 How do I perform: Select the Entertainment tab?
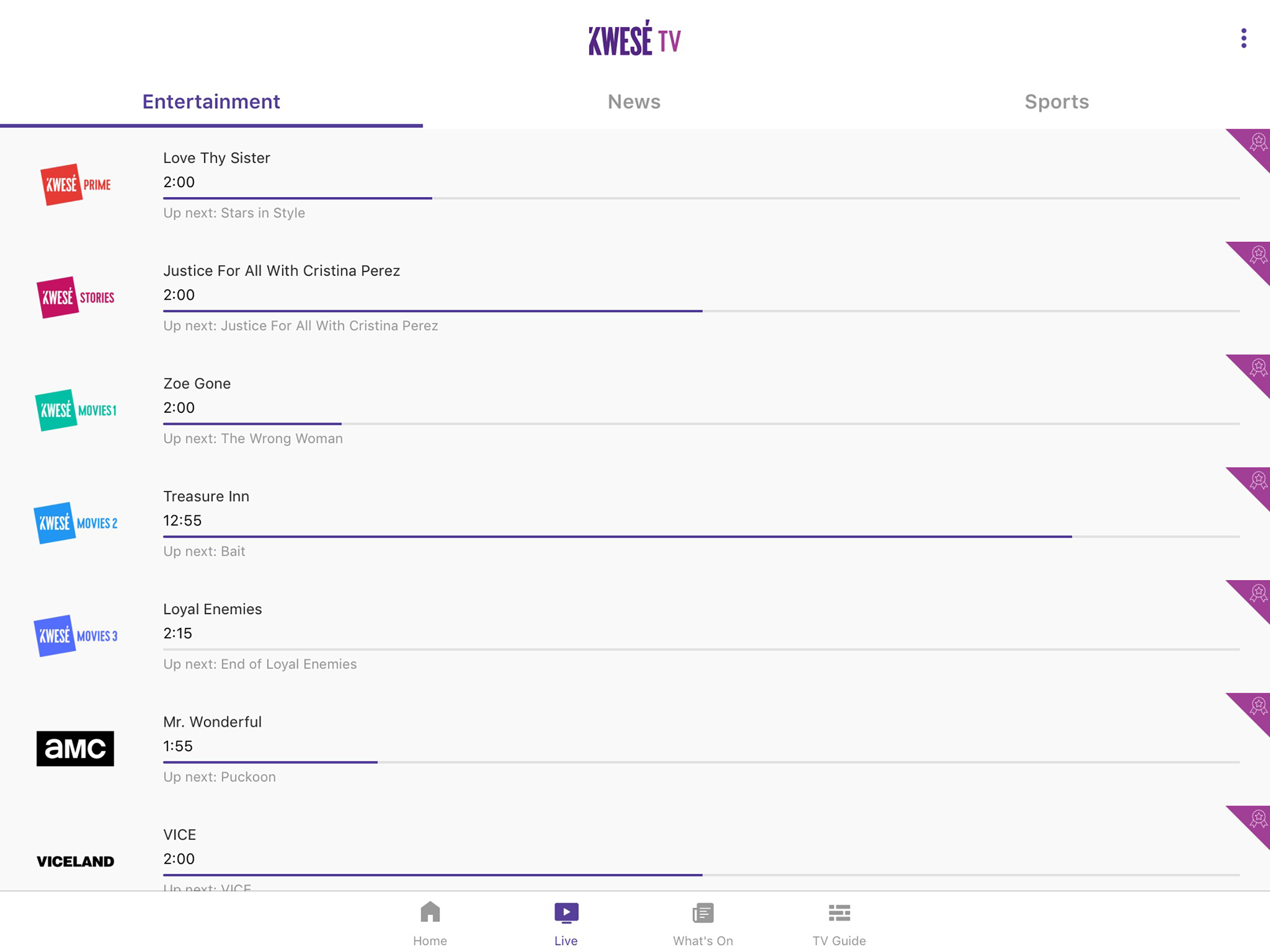point(211,102)
